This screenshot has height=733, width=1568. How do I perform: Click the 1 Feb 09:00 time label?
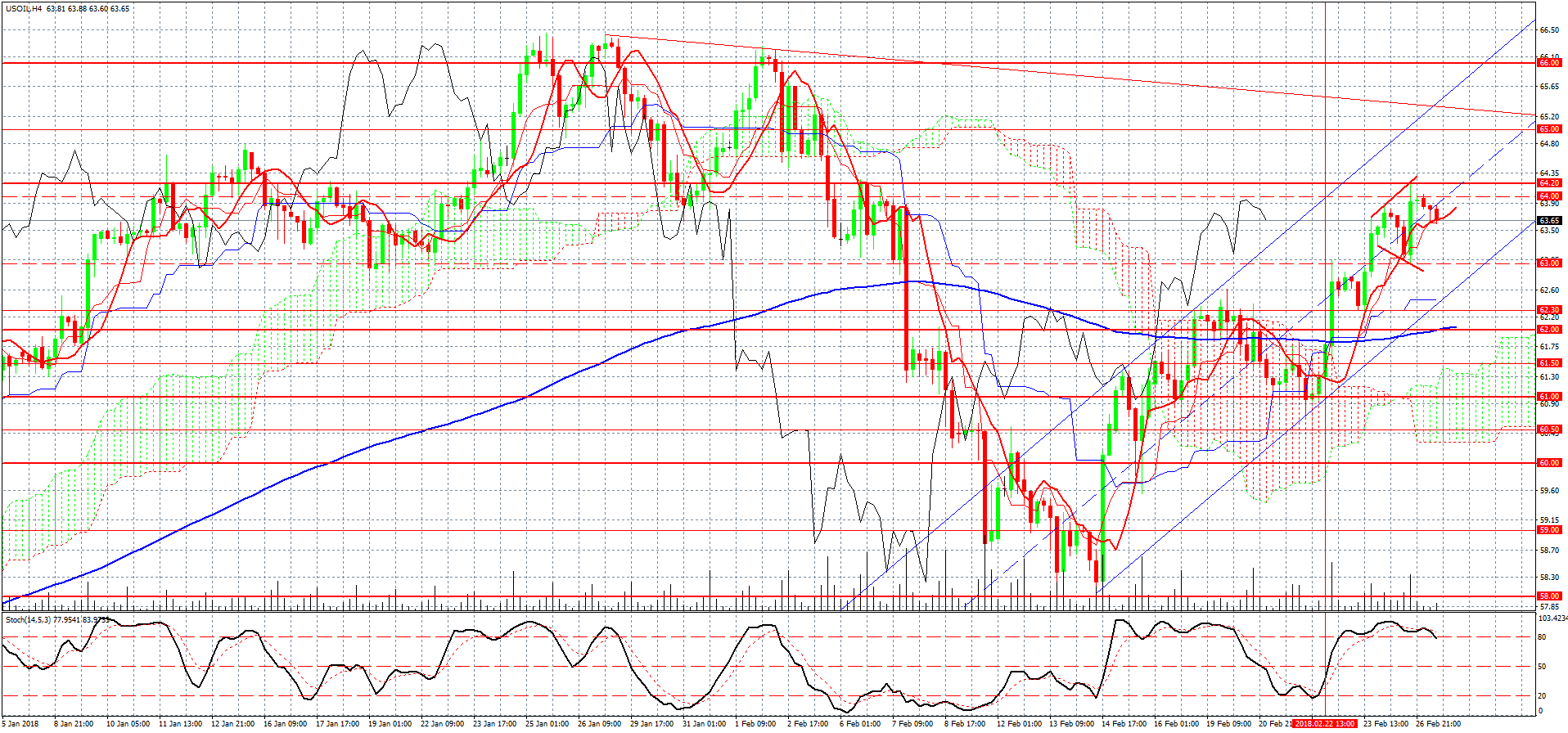pyautogui.click(x=755, y=724)
